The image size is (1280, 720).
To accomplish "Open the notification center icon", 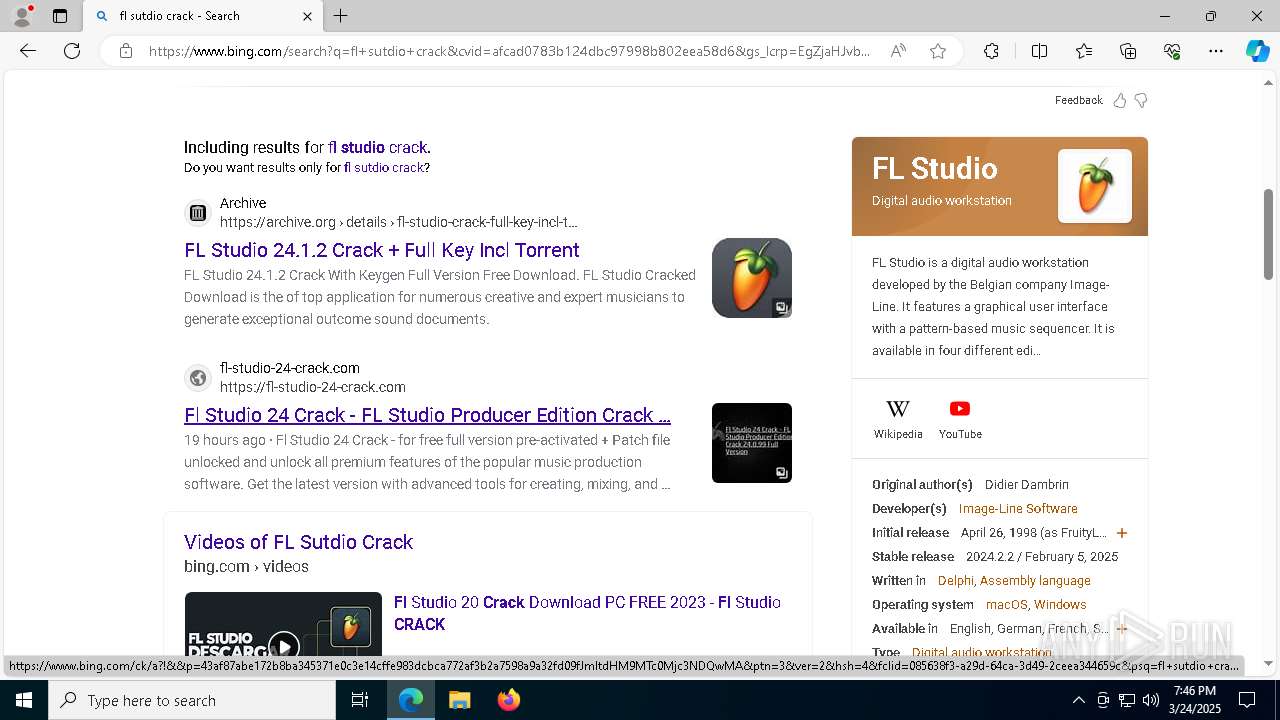I will [1247, 700].
